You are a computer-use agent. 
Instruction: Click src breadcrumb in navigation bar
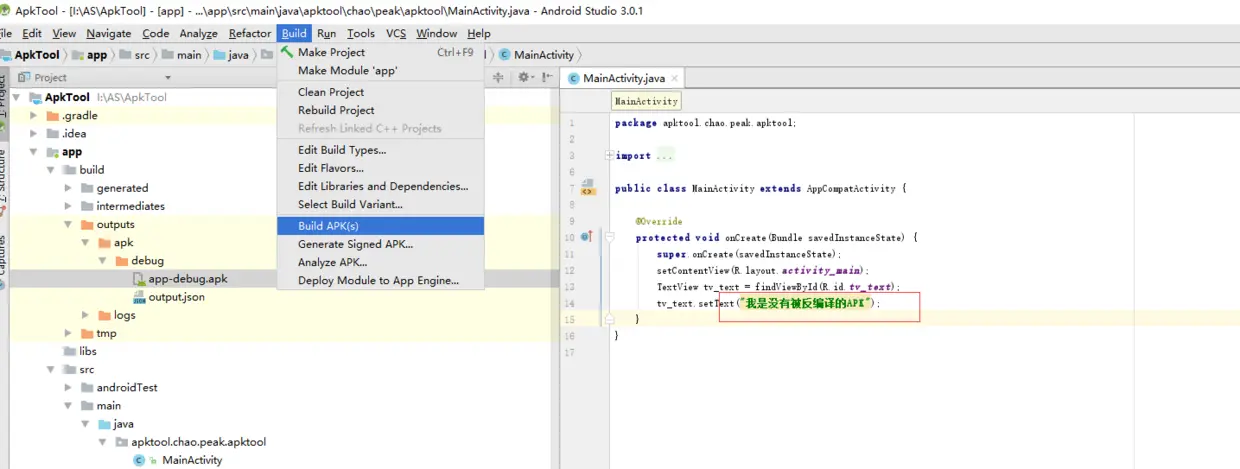tap(136, 55)
